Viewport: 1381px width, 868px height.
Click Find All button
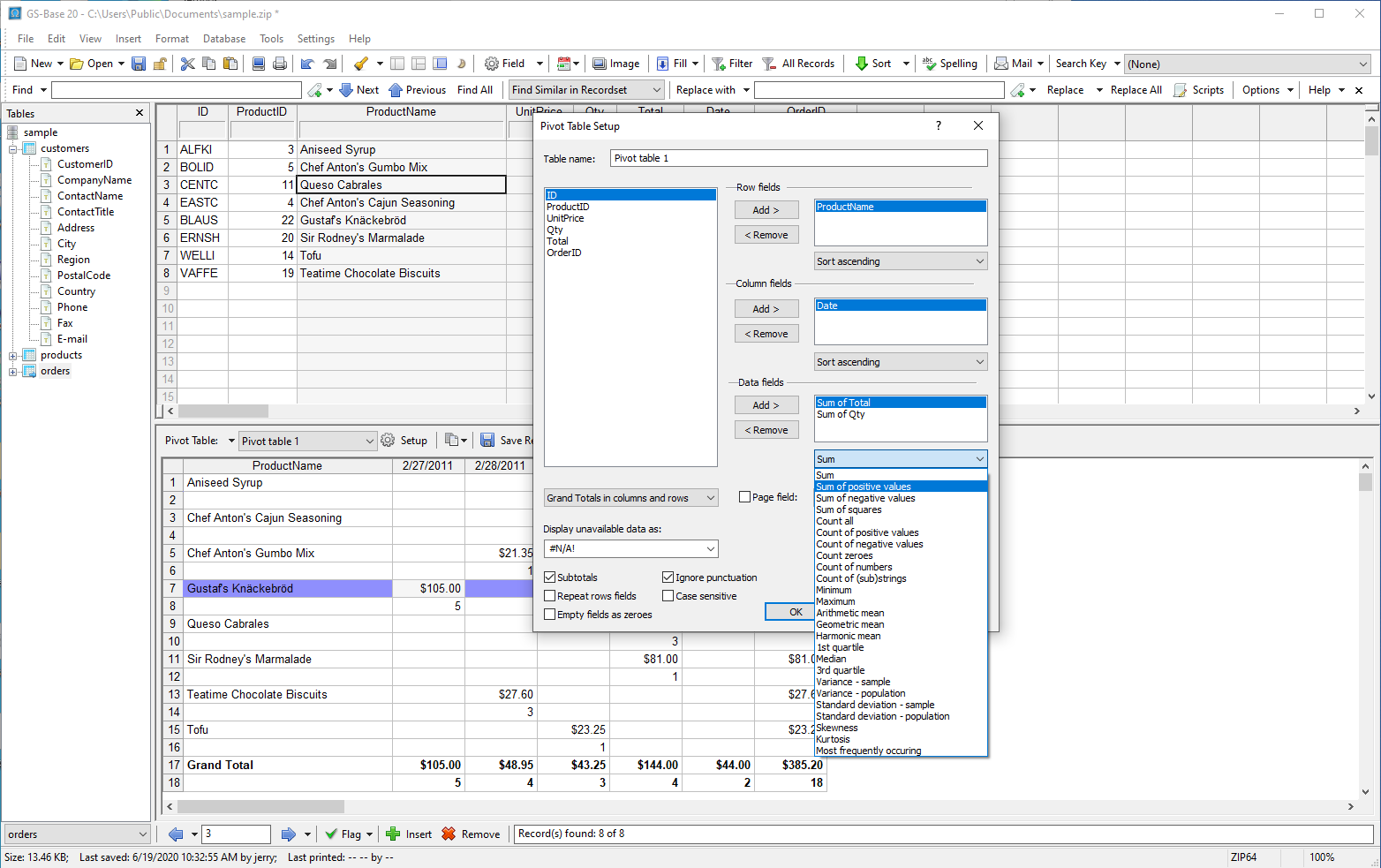point(475,90)
